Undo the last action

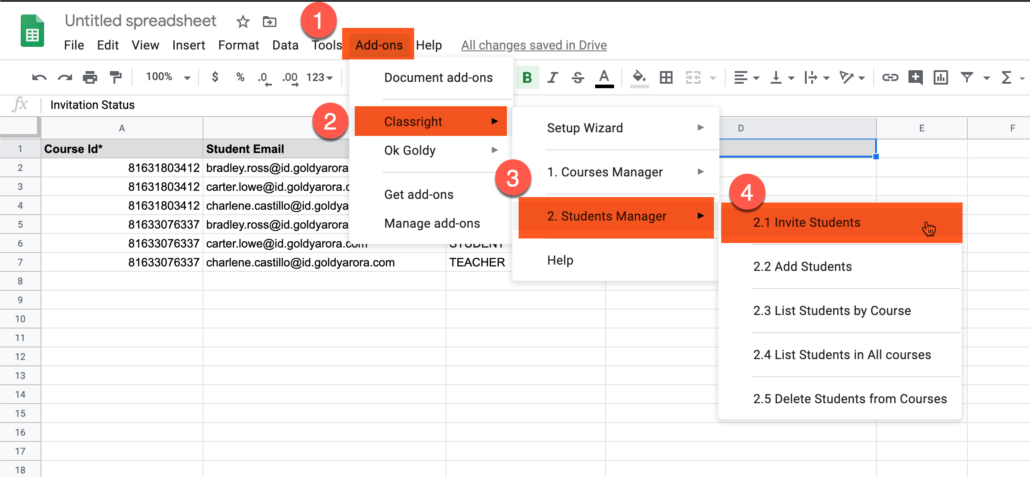click(39, 78)
